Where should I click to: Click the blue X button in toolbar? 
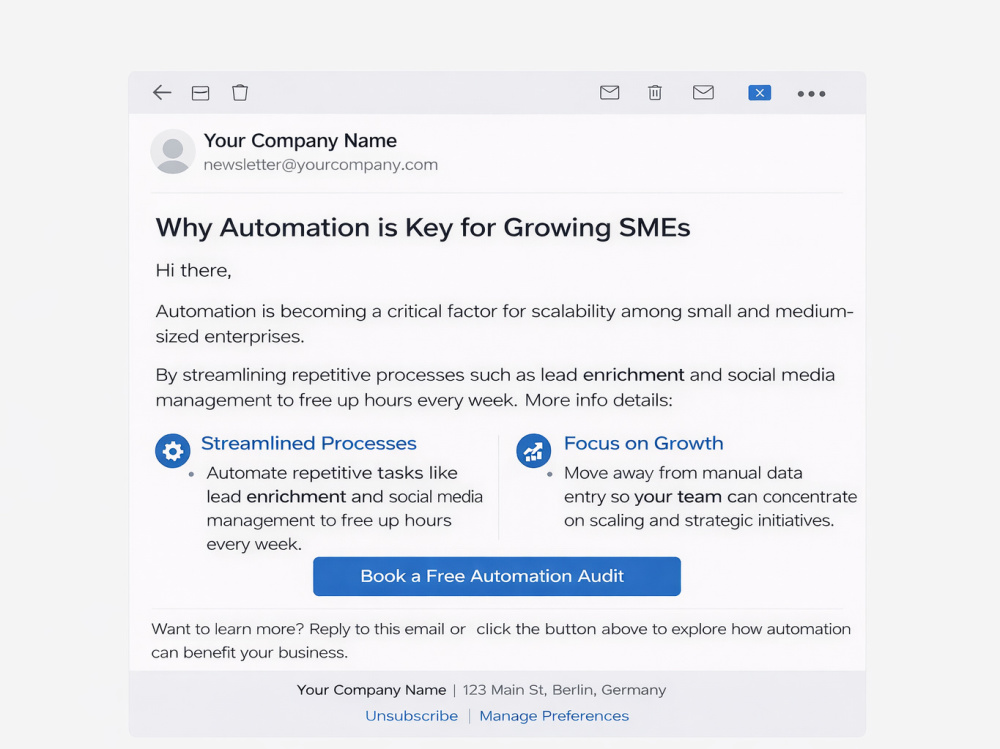[760, 93]
